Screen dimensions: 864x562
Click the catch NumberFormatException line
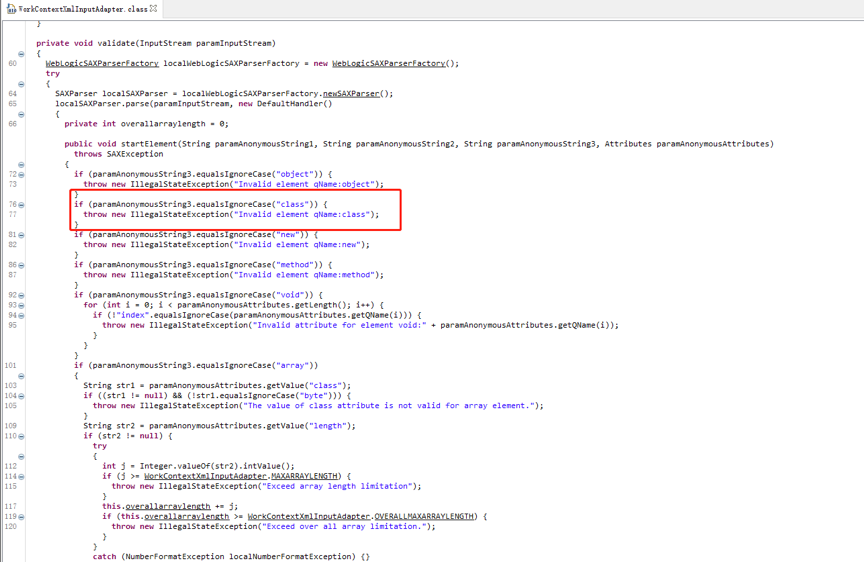click(231, 556)
